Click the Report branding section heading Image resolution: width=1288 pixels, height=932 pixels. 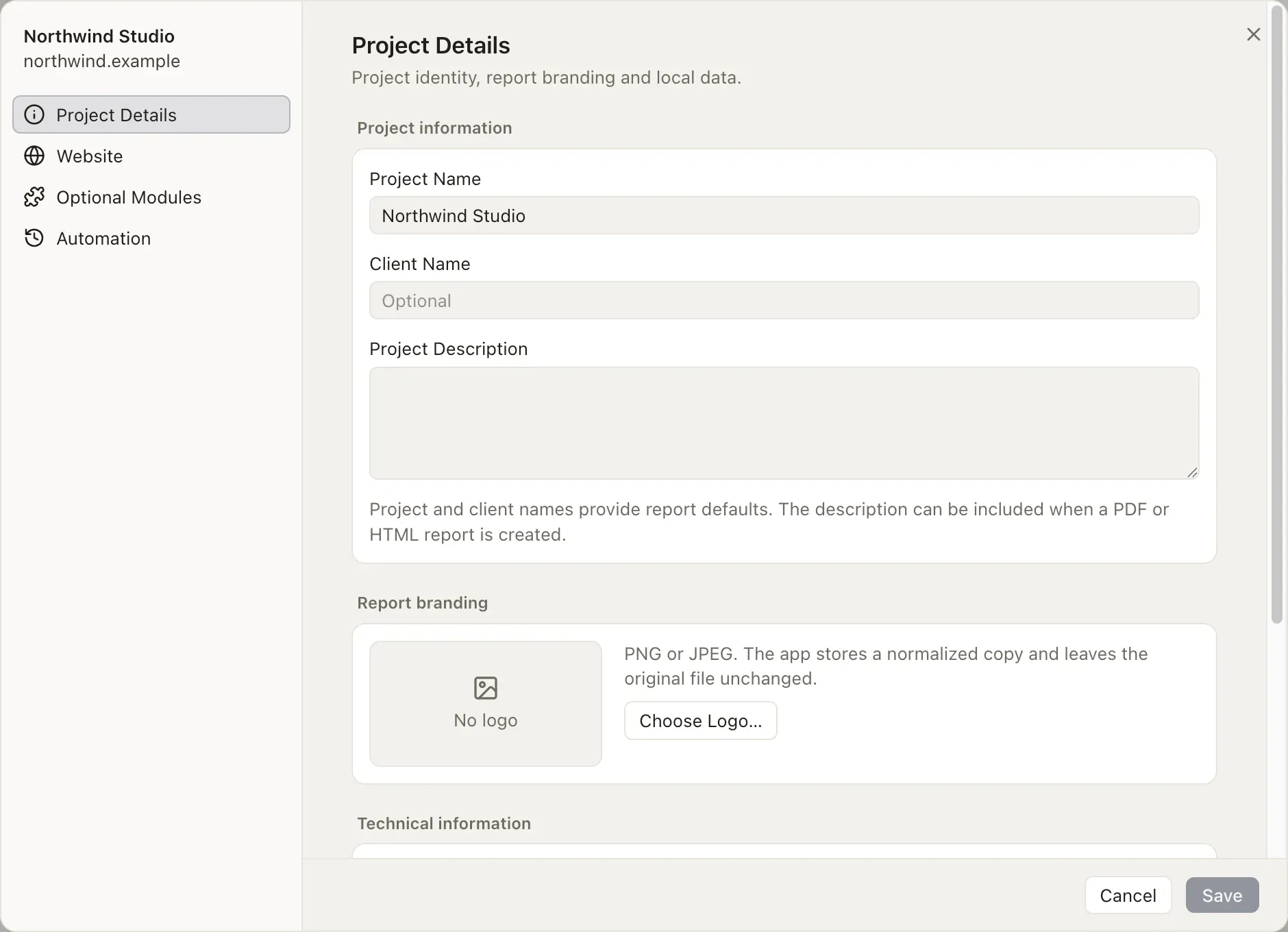pyautogui.click(x=422, y=603)
